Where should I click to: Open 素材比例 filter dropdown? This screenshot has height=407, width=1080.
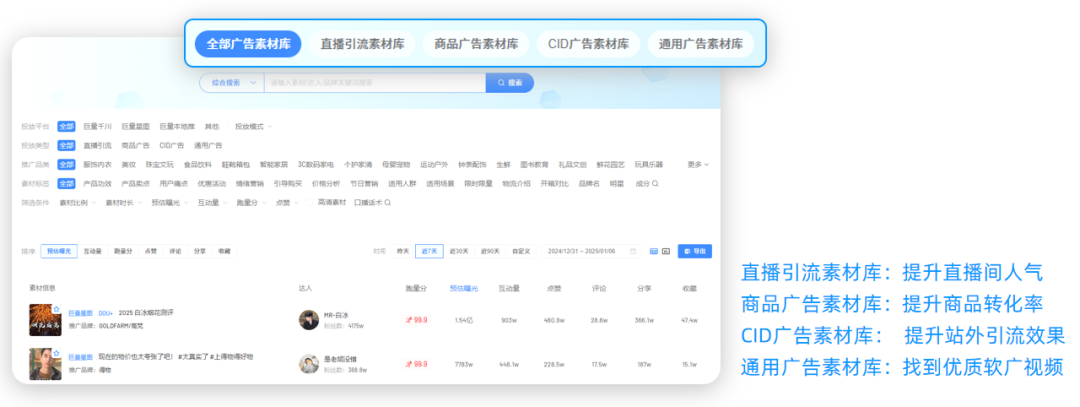[x=78, y=202]
